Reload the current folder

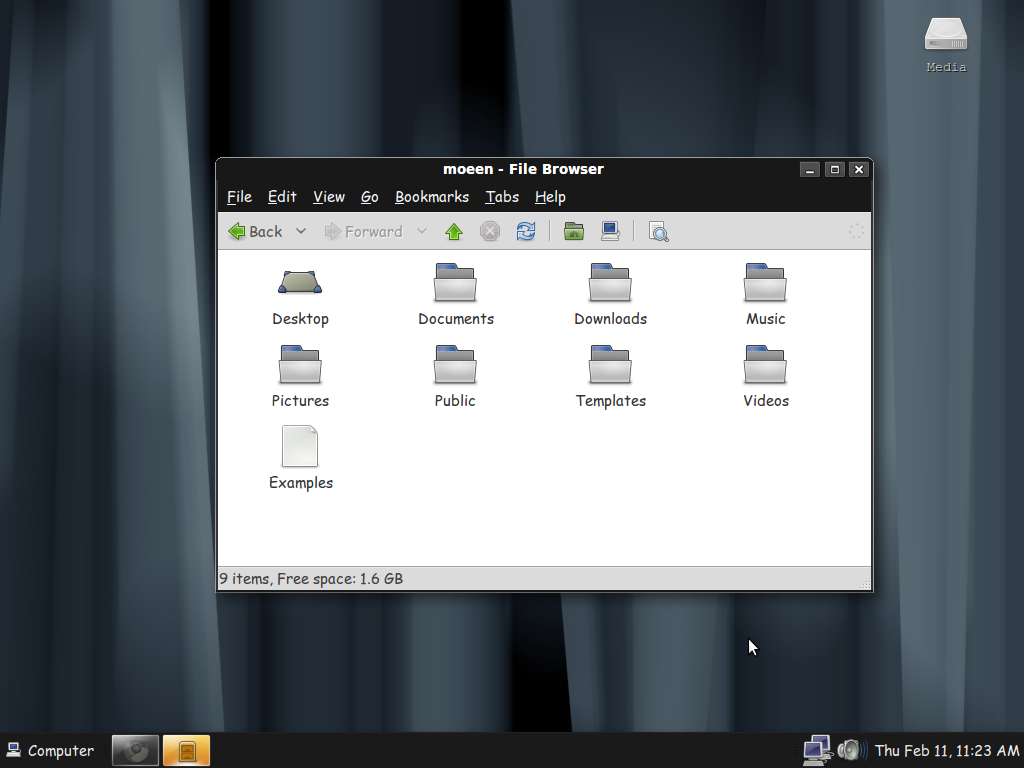526,231
